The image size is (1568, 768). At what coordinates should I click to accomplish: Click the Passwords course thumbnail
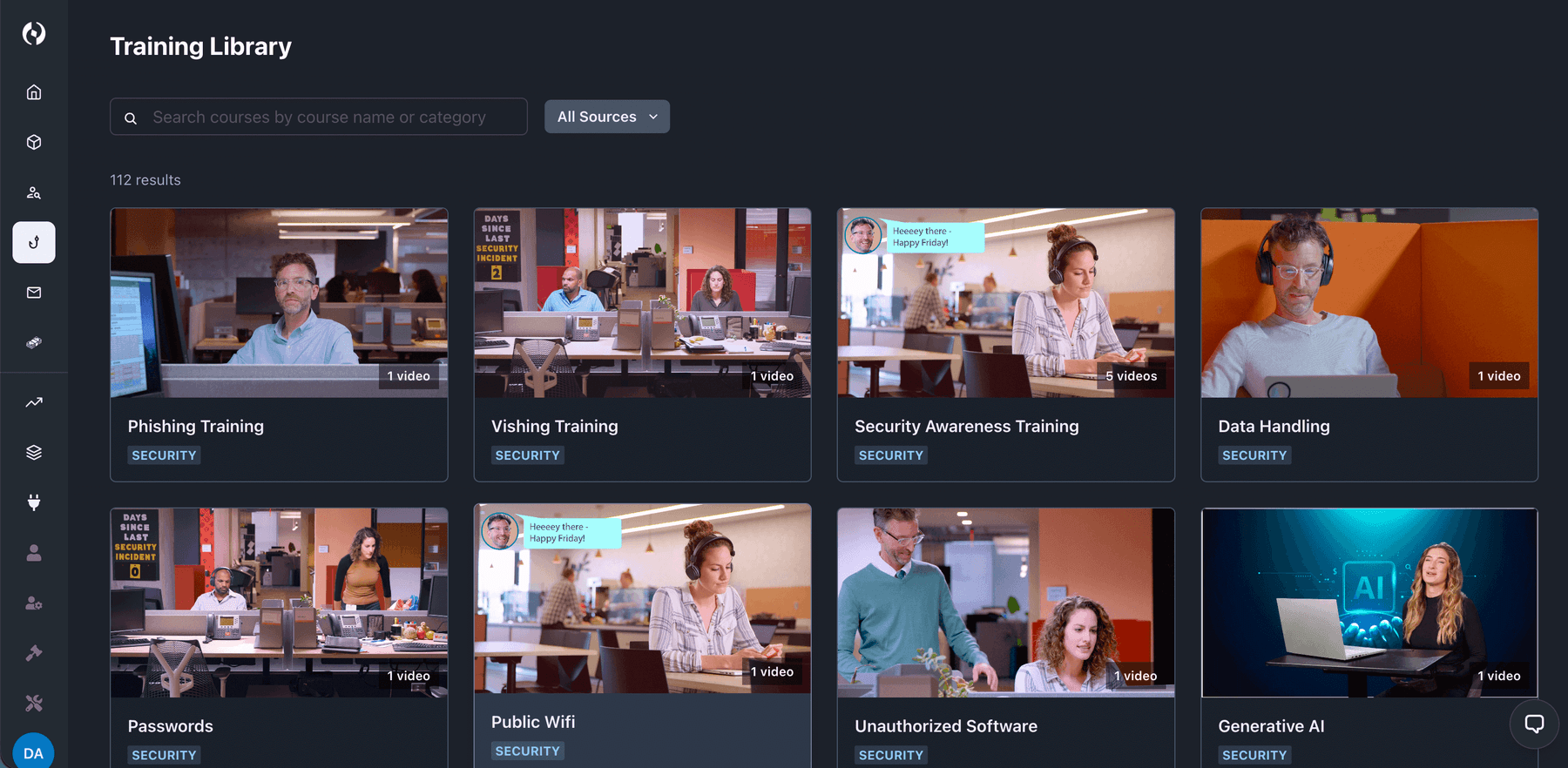[279, 603]
